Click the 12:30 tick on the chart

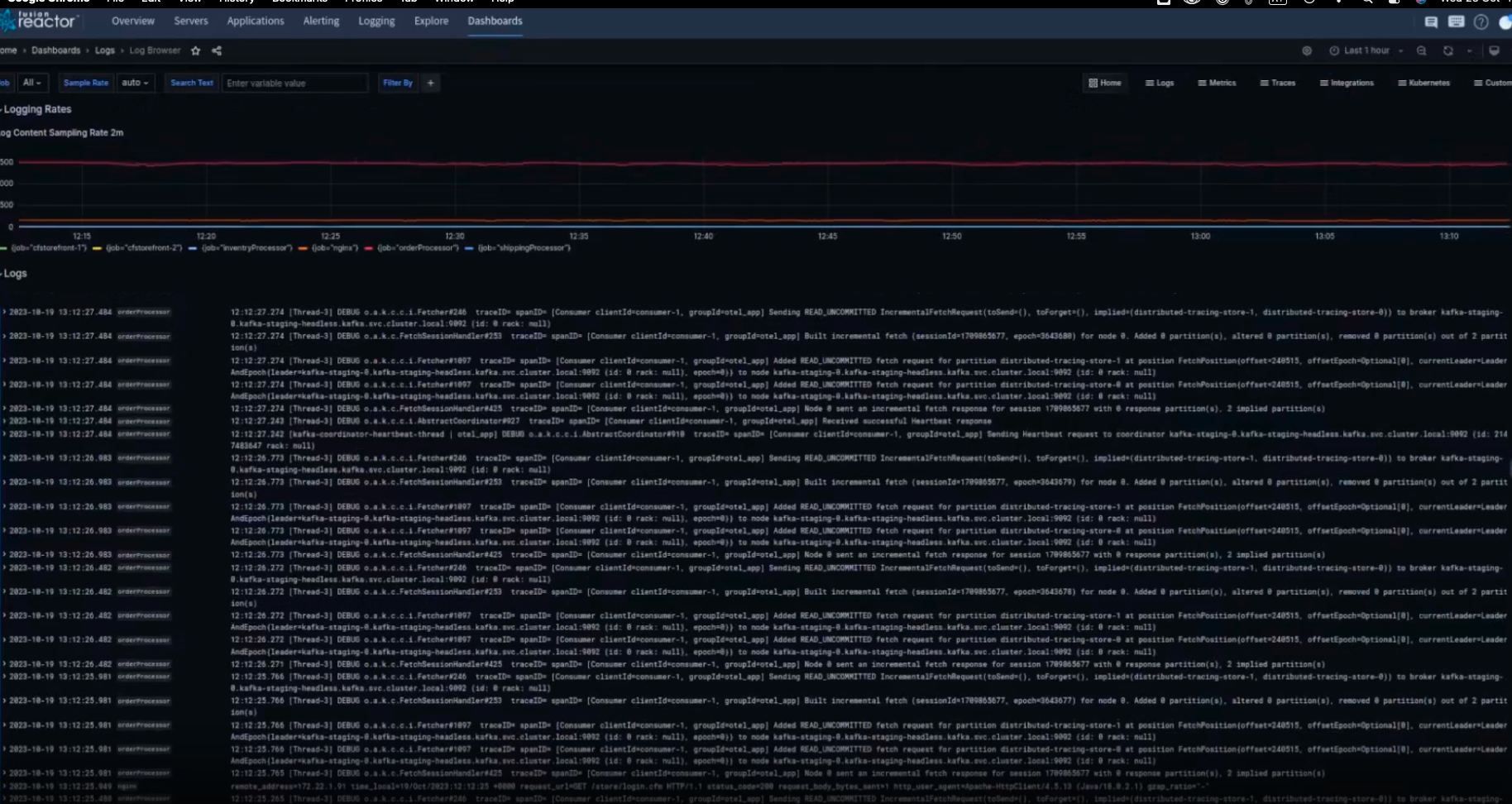click(455, 237)
